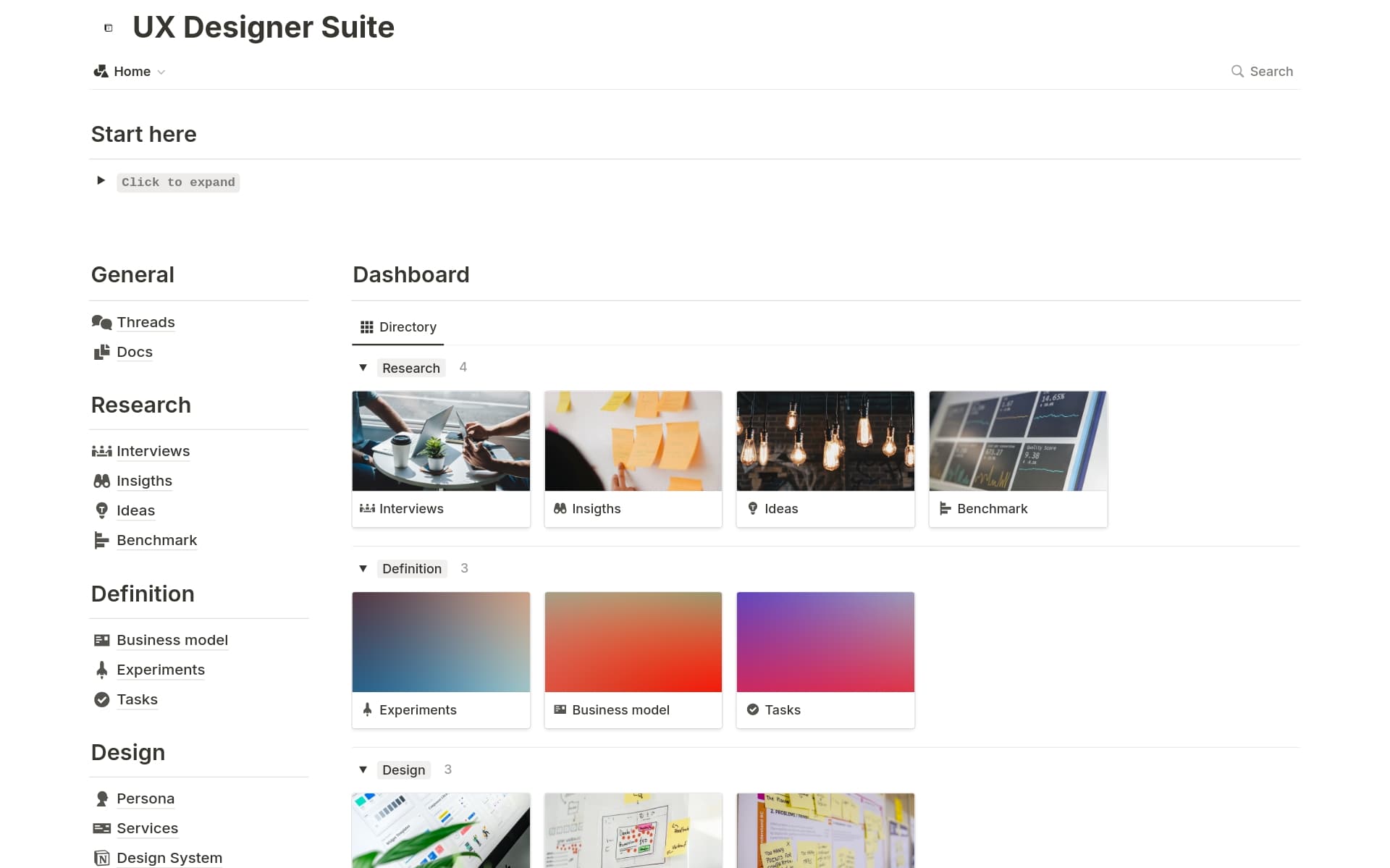Click the search magnifier icon
The height and width of the screenshot is (868, 1390).
coord(1237,71)
